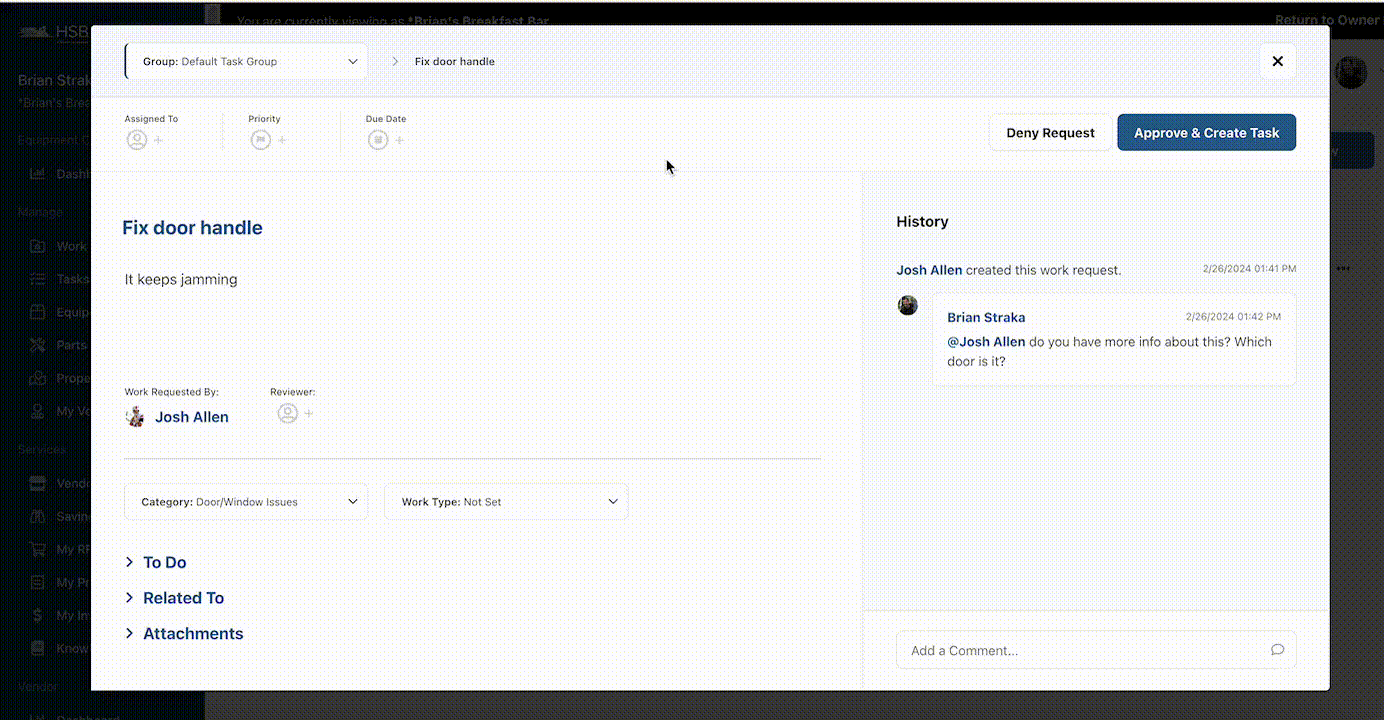The width and height of the screenshot is (1384, 720).
Task: Click Josh Allen under Work Requested By
Action: [192, 417]
